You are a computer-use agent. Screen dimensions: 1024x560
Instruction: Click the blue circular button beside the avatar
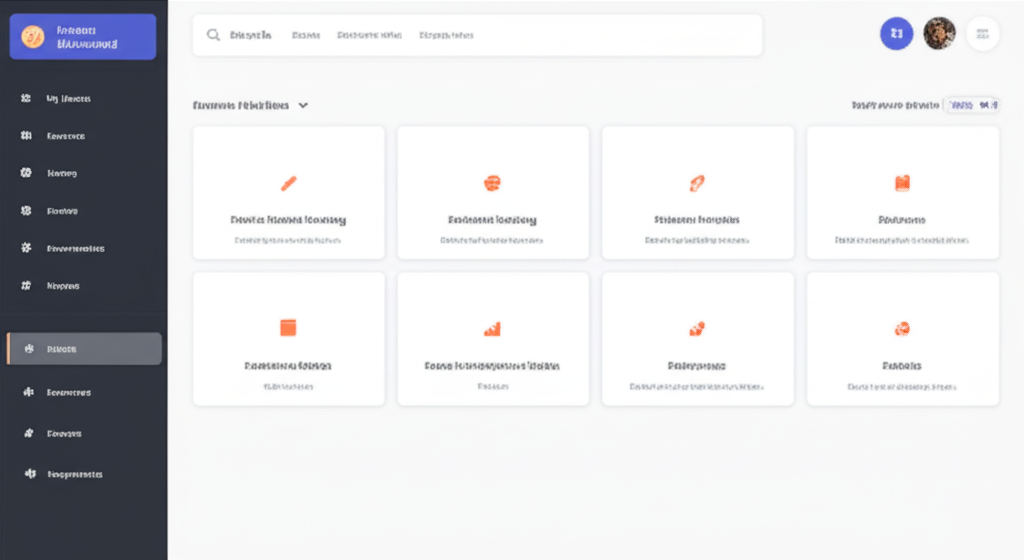coord(896,34)
